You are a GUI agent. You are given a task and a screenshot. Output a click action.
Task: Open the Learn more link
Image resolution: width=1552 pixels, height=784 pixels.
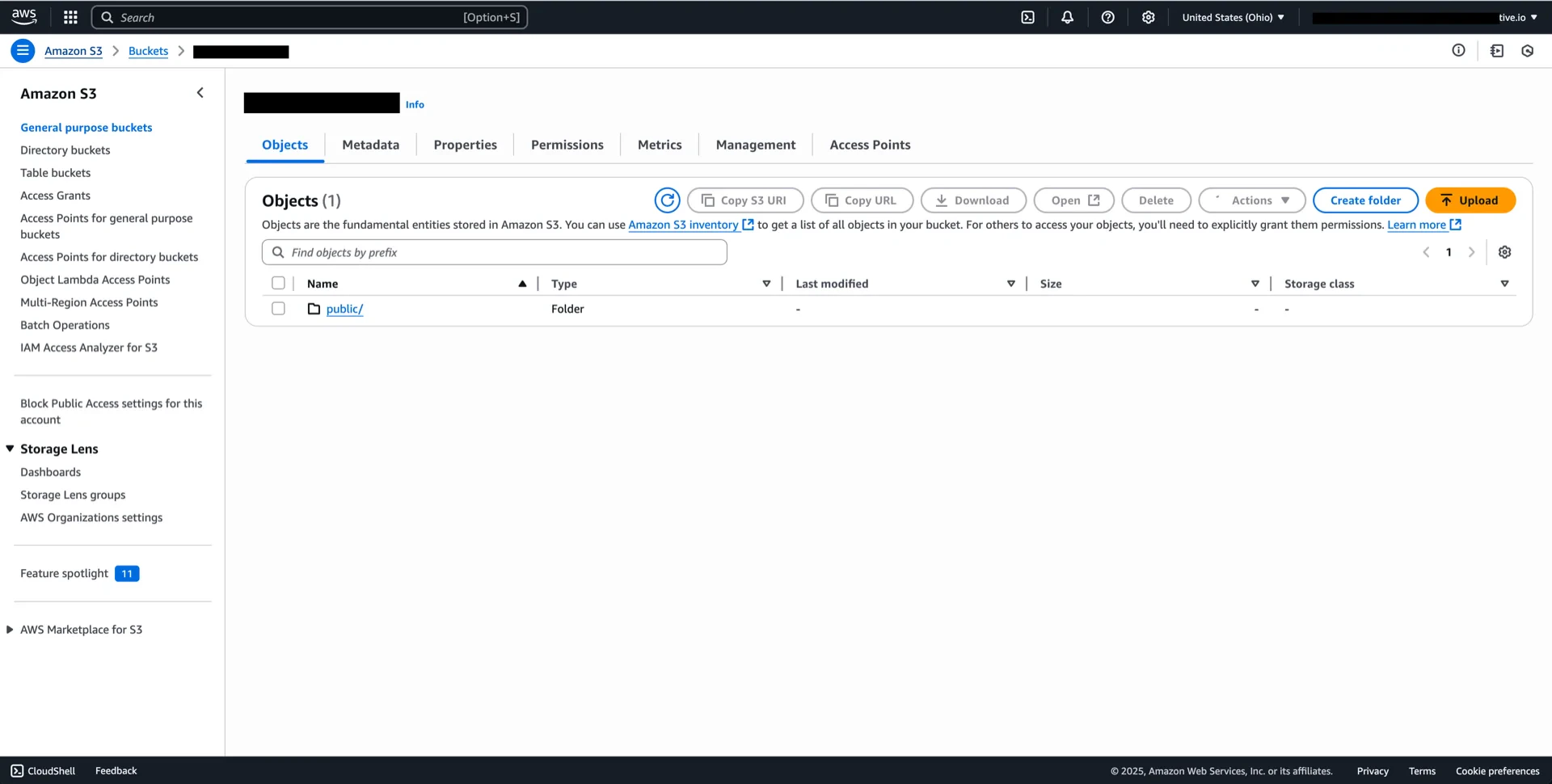pos(1424,225)
